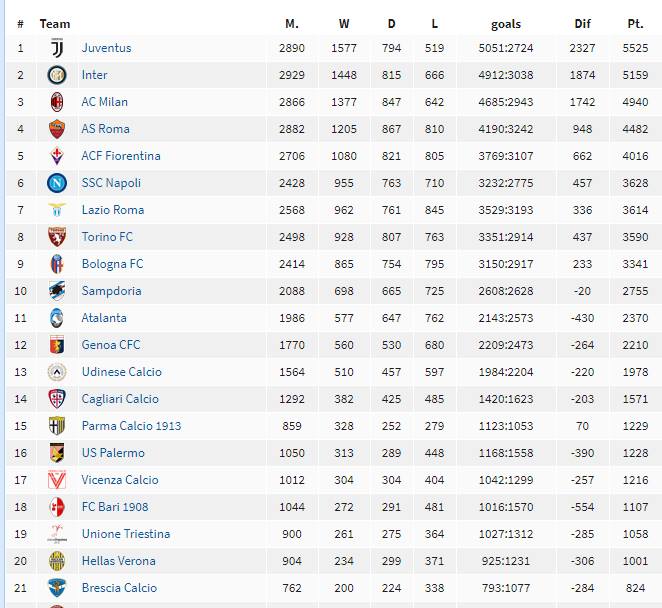Click the Team column header
This screenshot has height=608, width=662.
point(55,24)
